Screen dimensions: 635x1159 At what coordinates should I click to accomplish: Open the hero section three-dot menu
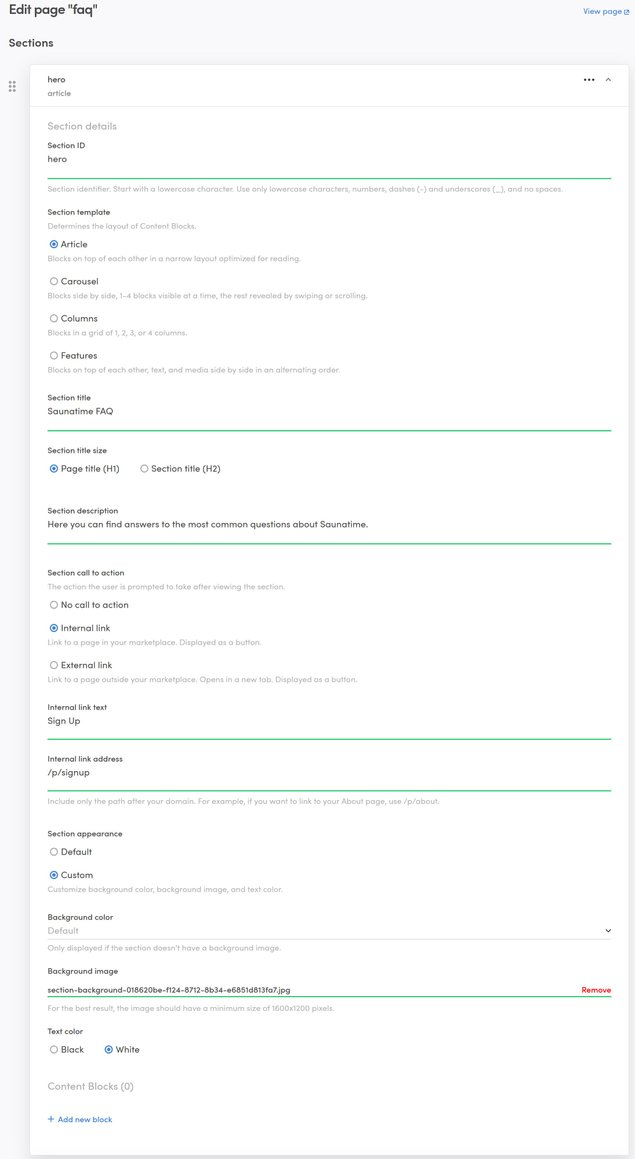point(589,79)
